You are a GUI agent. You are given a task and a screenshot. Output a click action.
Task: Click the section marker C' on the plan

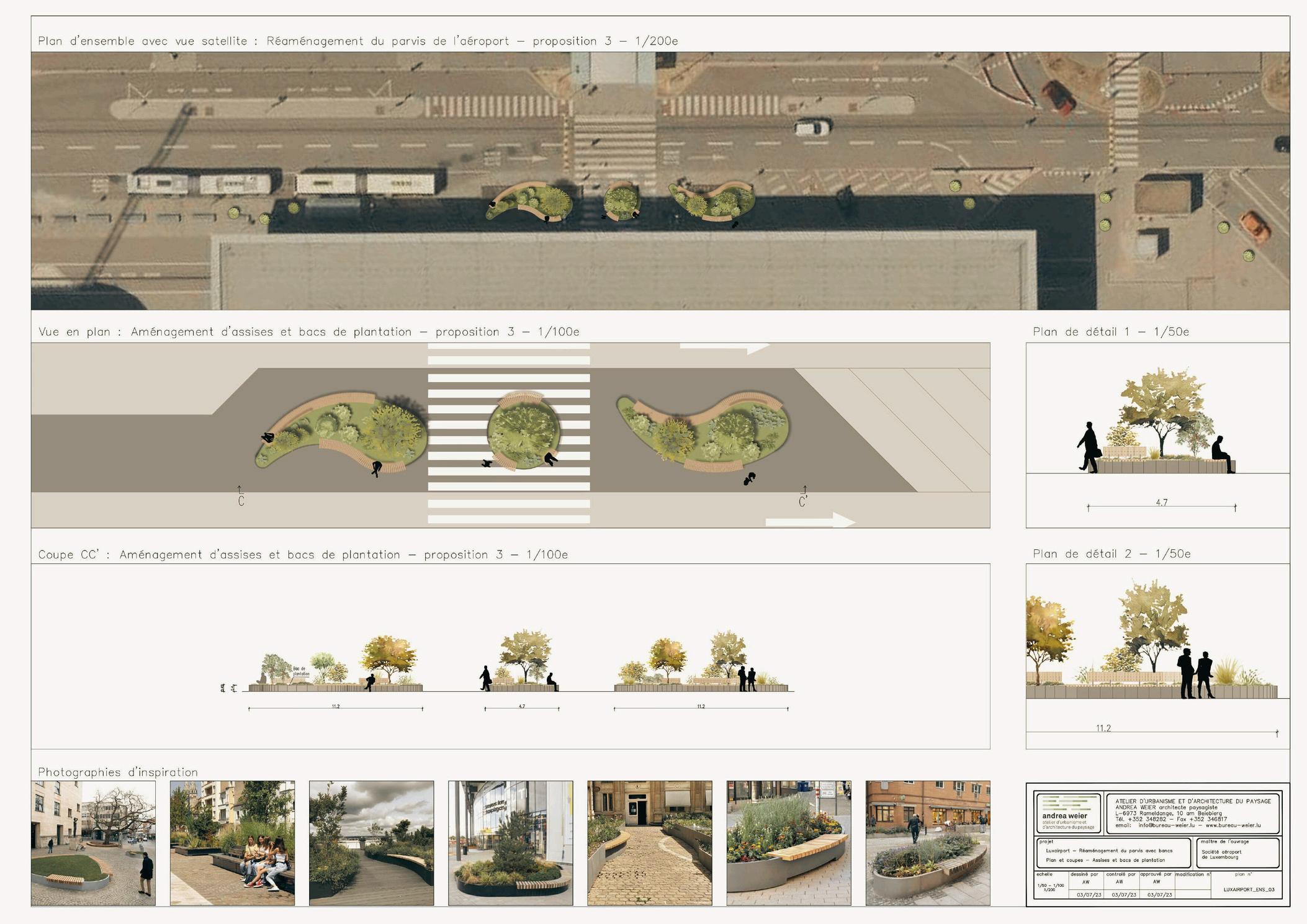[x=803, y=500]
